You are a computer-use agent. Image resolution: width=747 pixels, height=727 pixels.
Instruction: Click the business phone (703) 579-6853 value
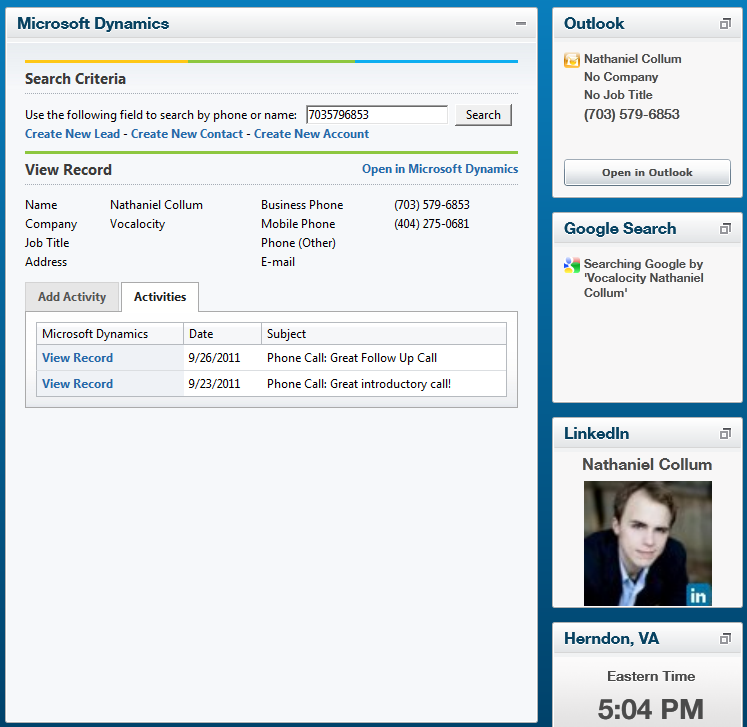click(432, 205)
